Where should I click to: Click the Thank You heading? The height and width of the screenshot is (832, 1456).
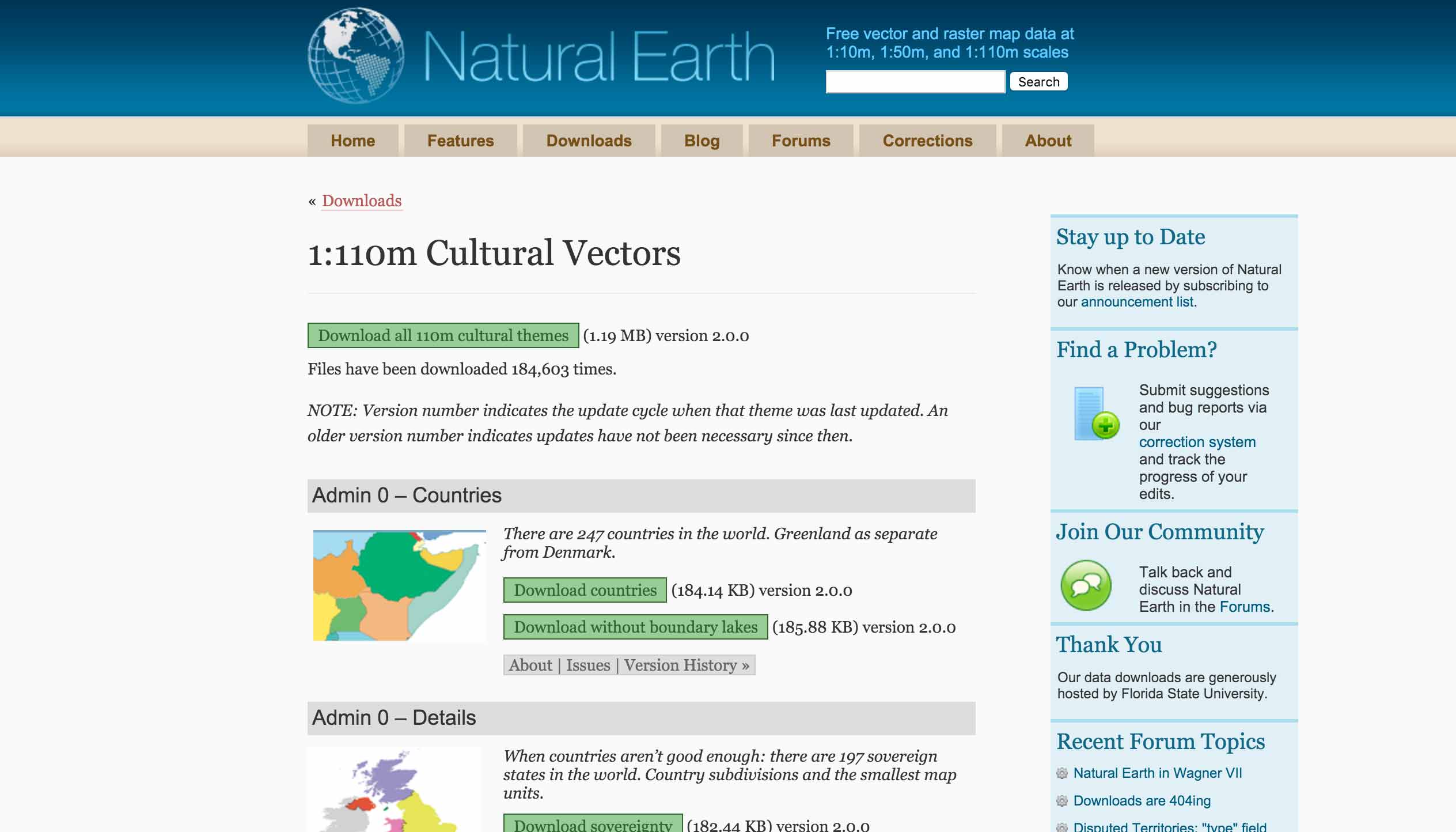(1108, 645)
